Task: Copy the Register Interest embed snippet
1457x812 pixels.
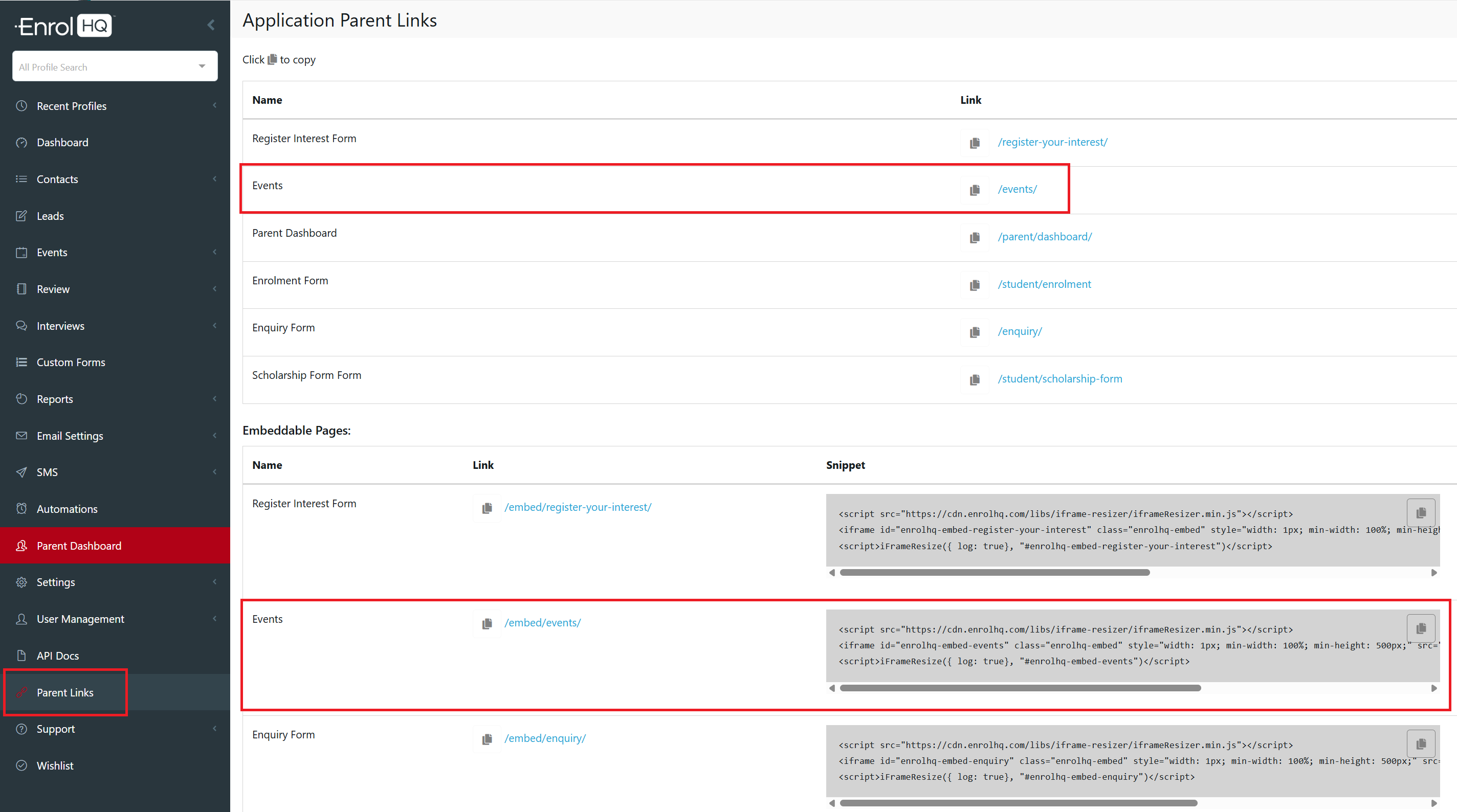Action: [x=1420, y=513]
